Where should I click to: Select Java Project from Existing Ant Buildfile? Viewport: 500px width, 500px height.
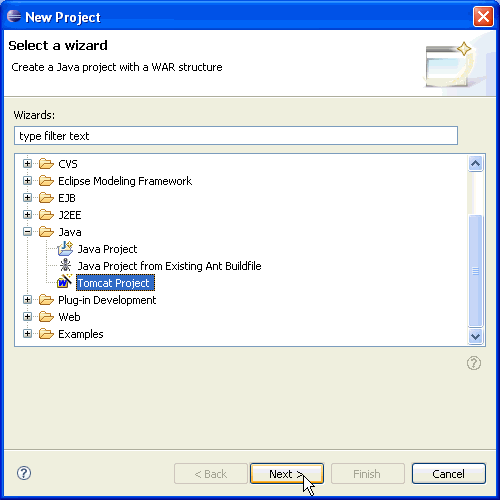(169, 266)
